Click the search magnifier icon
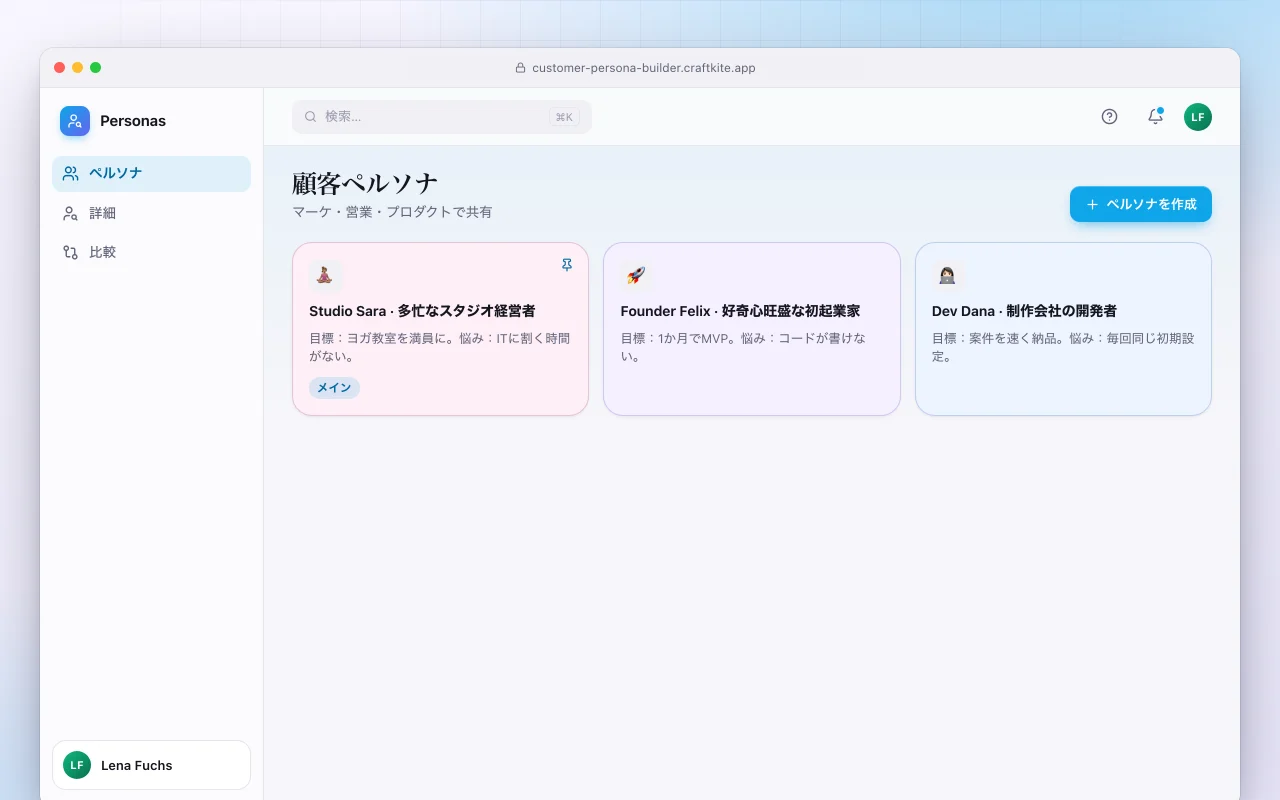This screenshot has width=1280, height=800. point(310,117)
